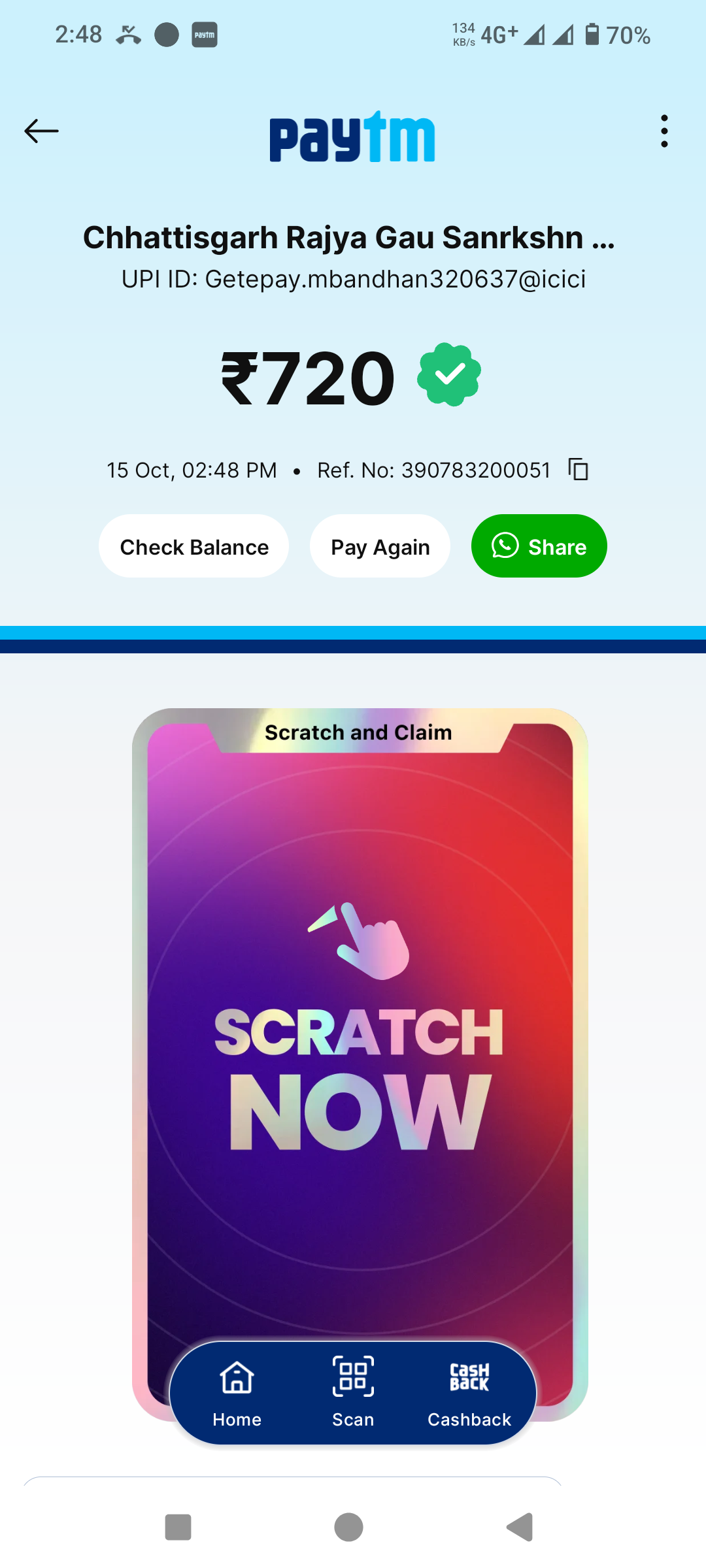This screenshot has height=1568, width=706.
Task: Copy the reference number with copy icon
Action: click(578, 469)
